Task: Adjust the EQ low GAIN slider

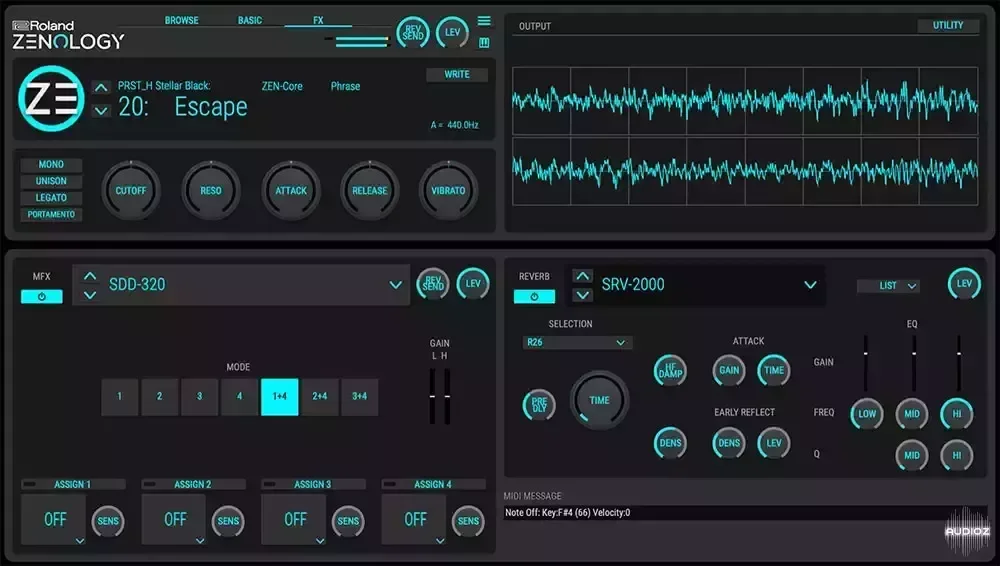Action: click(865, 362)
